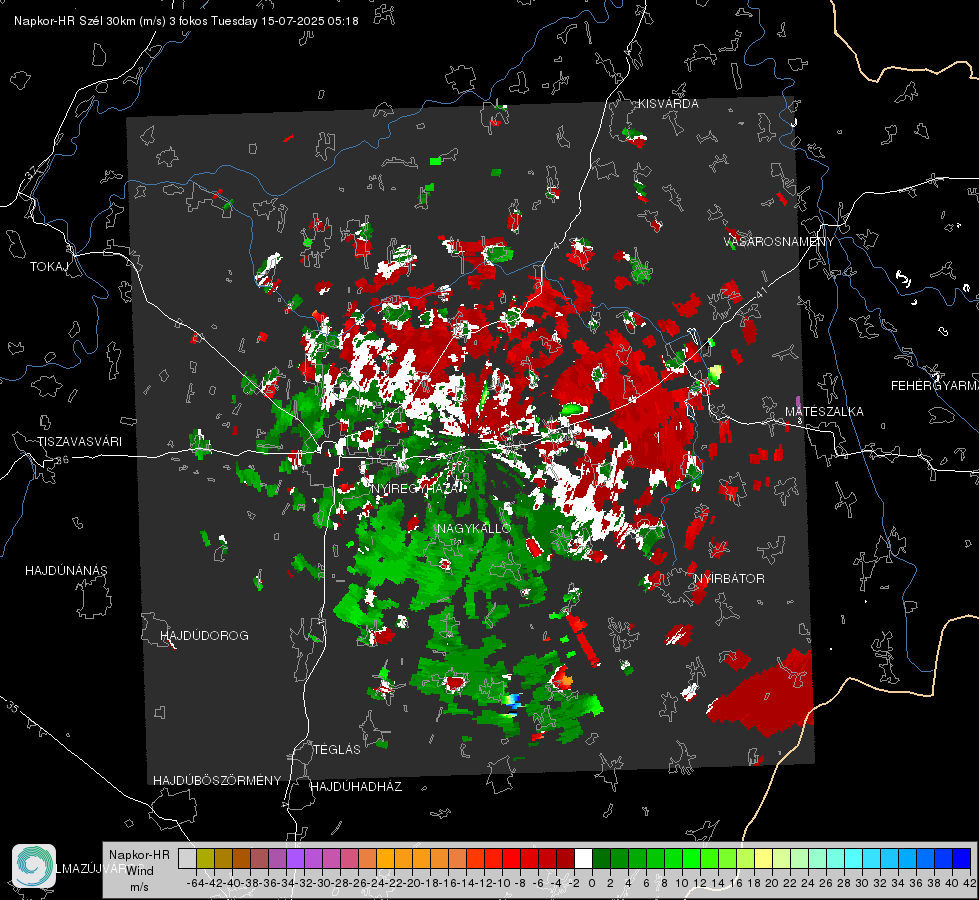Click the Napkor-HR legend title
This screenshot has width=979, height=900.
coord(139,854)
